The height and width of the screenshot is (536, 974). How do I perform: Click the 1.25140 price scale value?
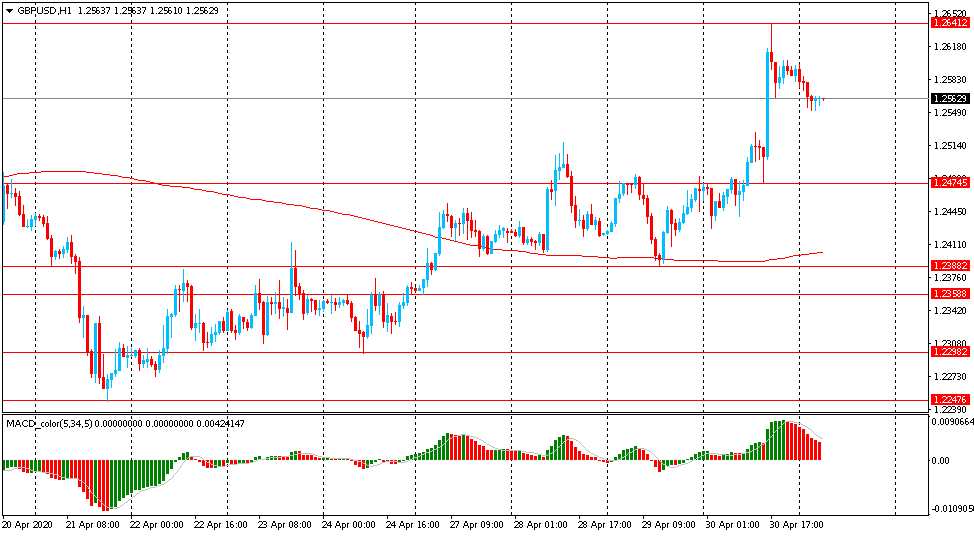[949, 146]
